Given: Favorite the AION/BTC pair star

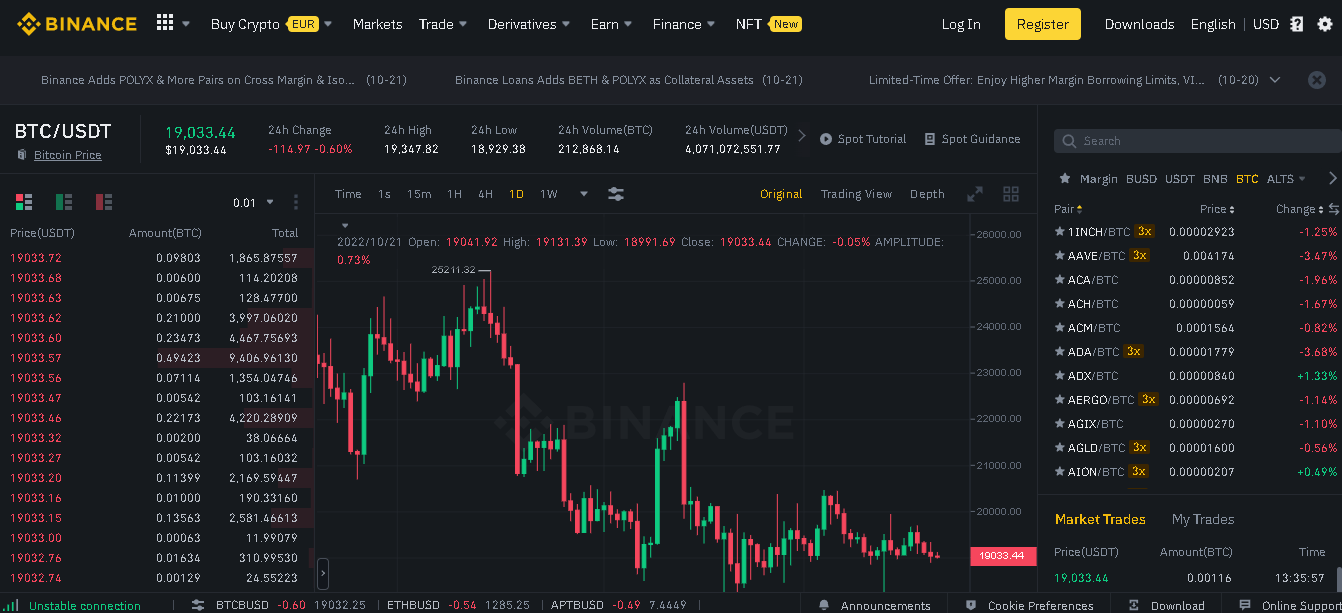Looking at the screenshot, I should coord(1060,471).
